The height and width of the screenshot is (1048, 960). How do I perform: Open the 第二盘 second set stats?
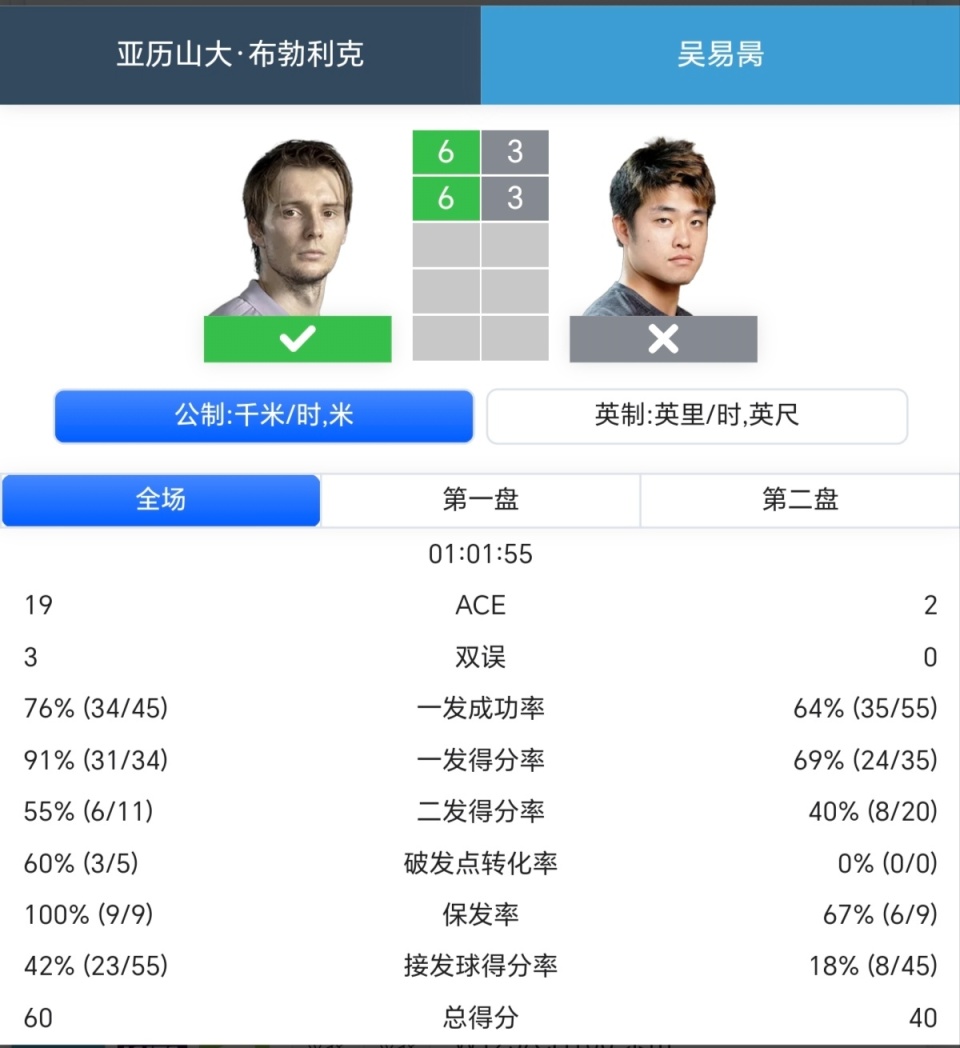[x=800, y=500]
